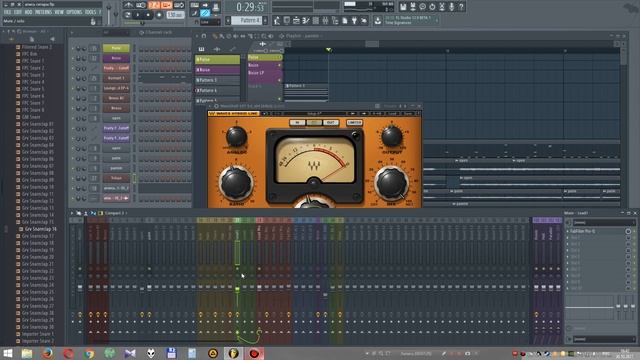The image size is (640, 360).
Task: Open the ADD menu
Action: (x=28, y=13)
